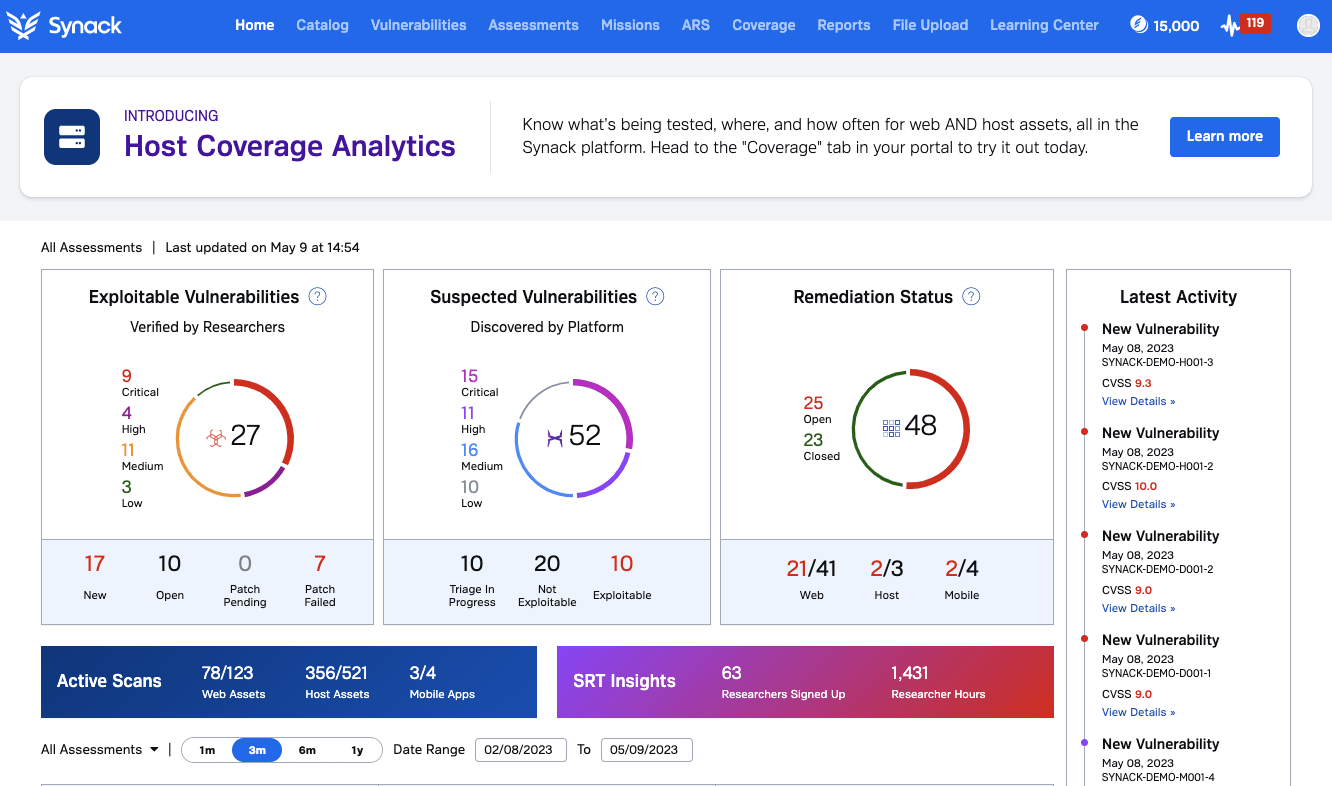Click the credits coin icon showing 15,000
The height and width of the screenshot is (786, 1332).
1138,25
